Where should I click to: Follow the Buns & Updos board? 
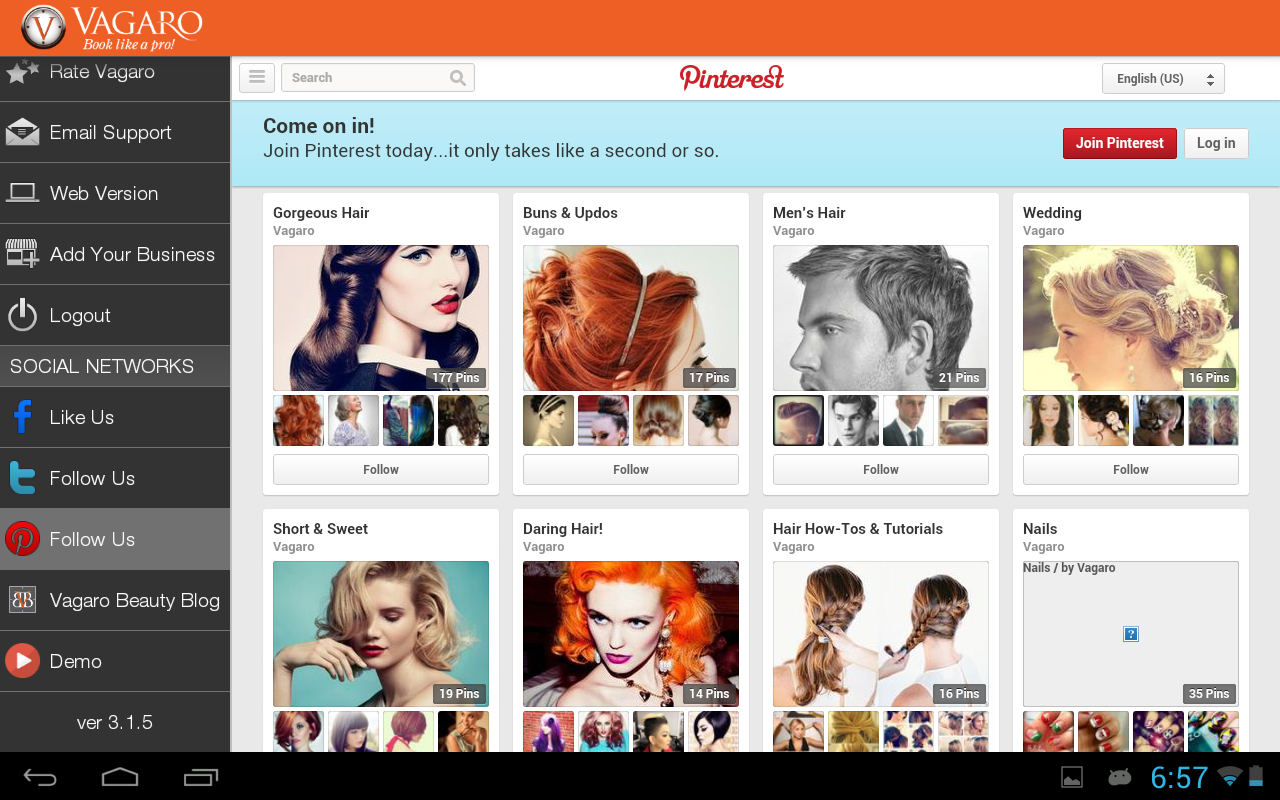631,469
